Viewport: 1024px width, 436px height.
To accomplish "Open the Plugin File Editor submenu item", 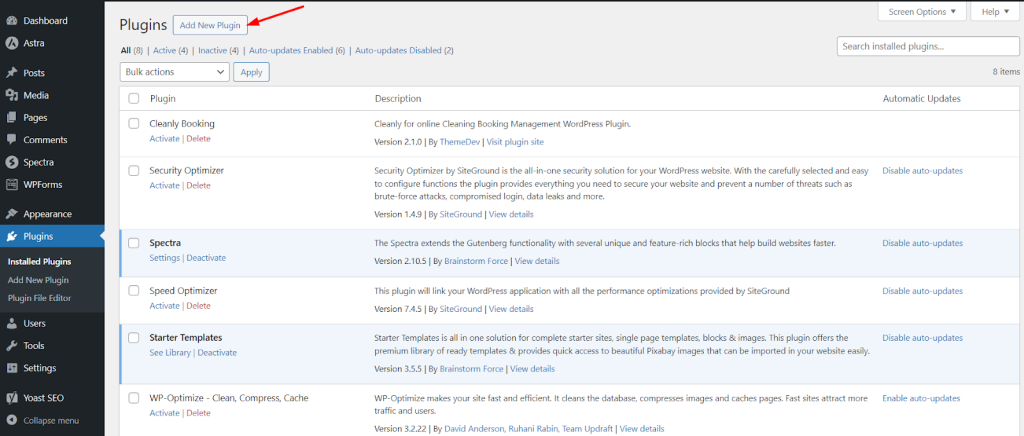I will (x=40, y=298).
